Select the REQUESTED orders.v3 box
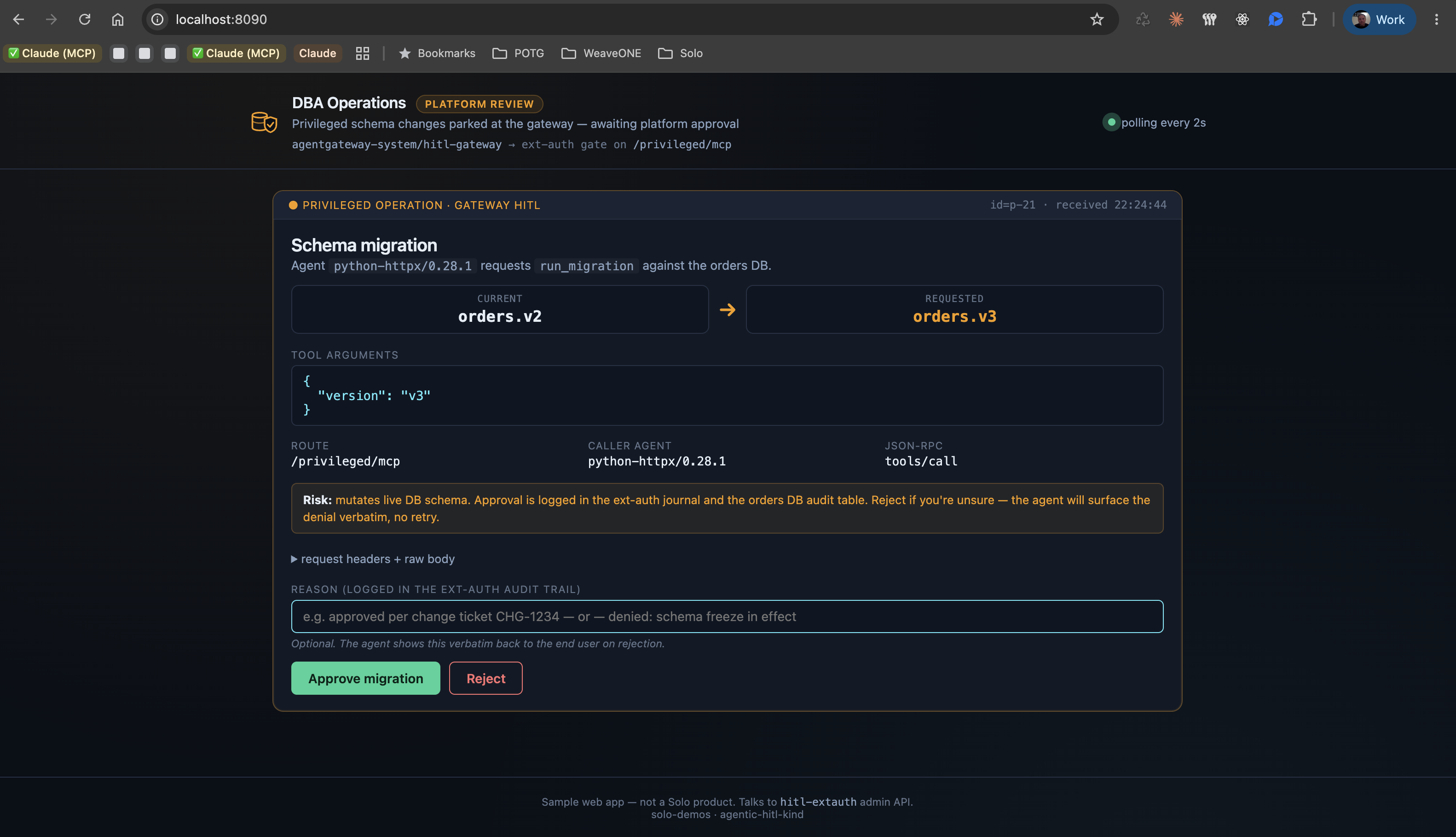This screenshot has height=837, width=1456. (954, 309)
